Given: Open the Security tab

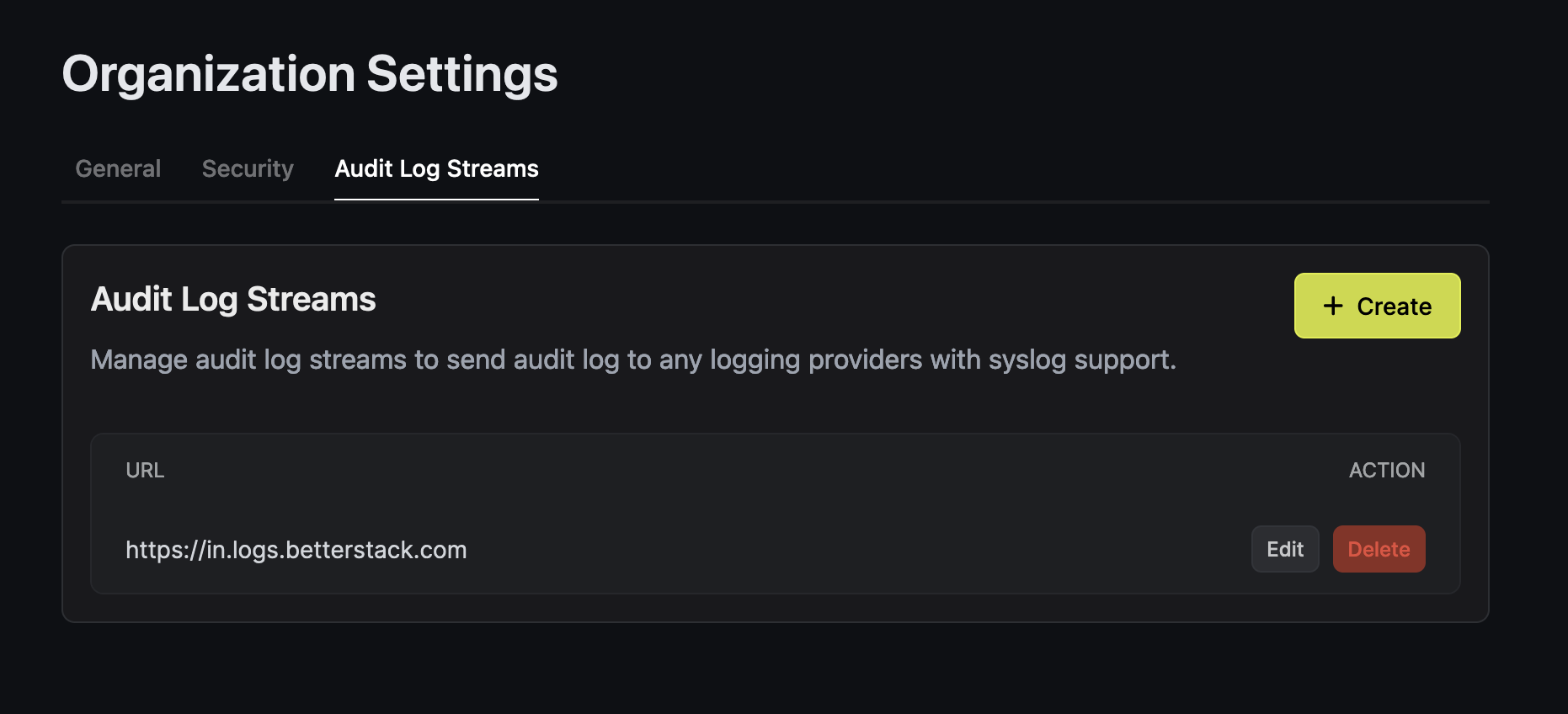Looking at the screenshot, I should pyautogui.click(x=248, y=168).
